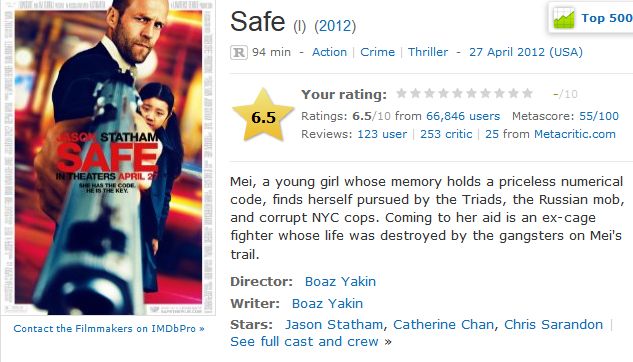Click the green chart icon beside Top 500
This screenshot has height=362, width=633.
(x=564, y=19)
